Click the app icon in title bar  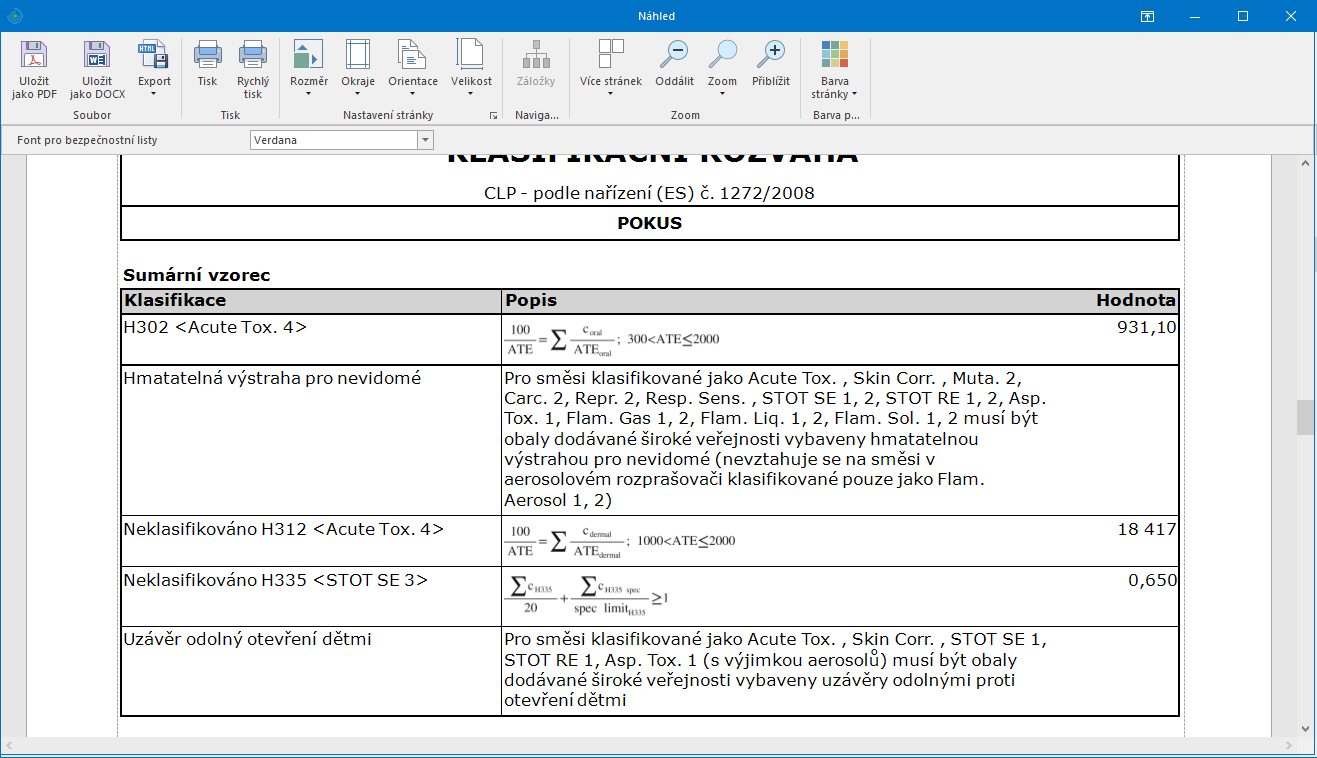coord(14,16)
